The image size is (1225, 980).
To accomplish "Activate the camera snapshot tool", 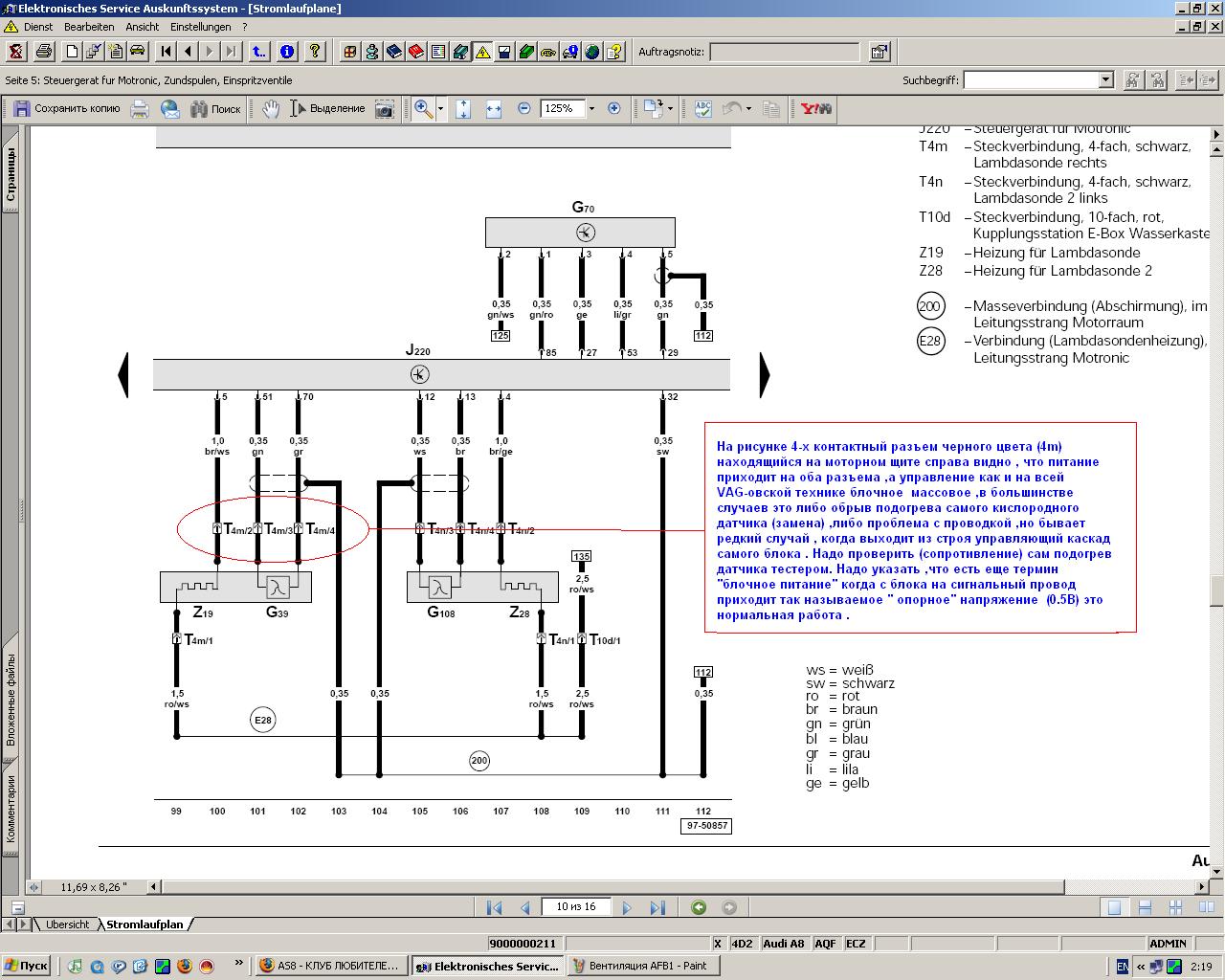I will pyautogui.click(x=384, y=109).
